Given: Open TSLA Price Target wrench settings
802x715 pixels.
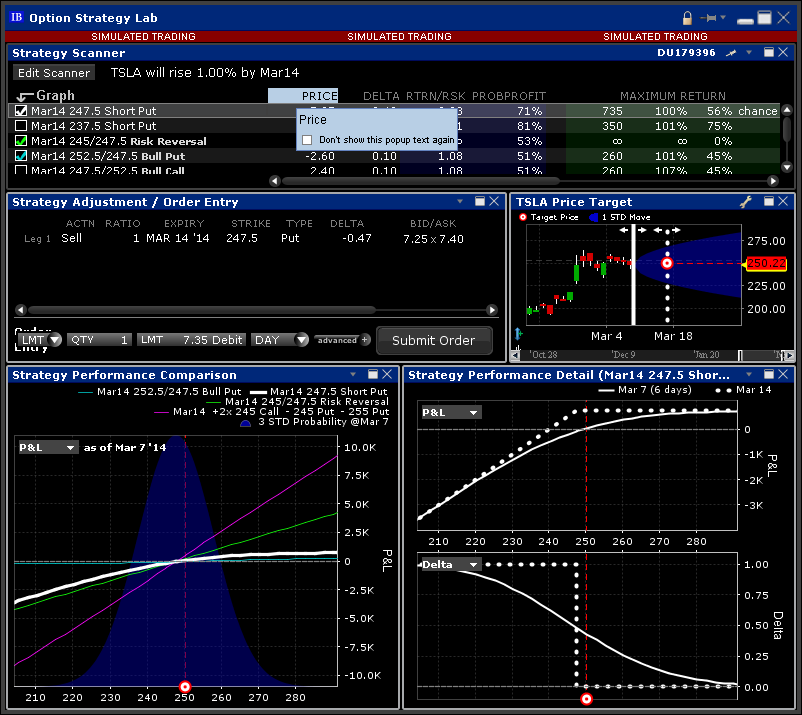Looking at the screenshot, I should [x=745, y=202].
